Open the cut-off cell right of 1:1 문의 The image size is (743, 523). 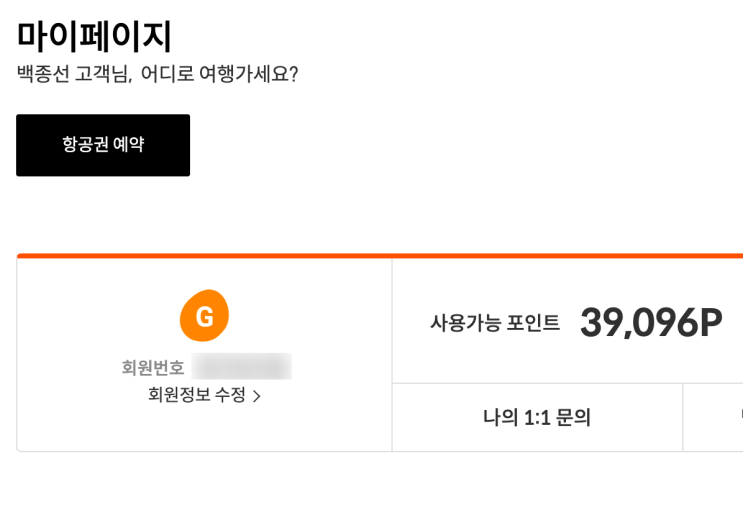click(713, 417)
